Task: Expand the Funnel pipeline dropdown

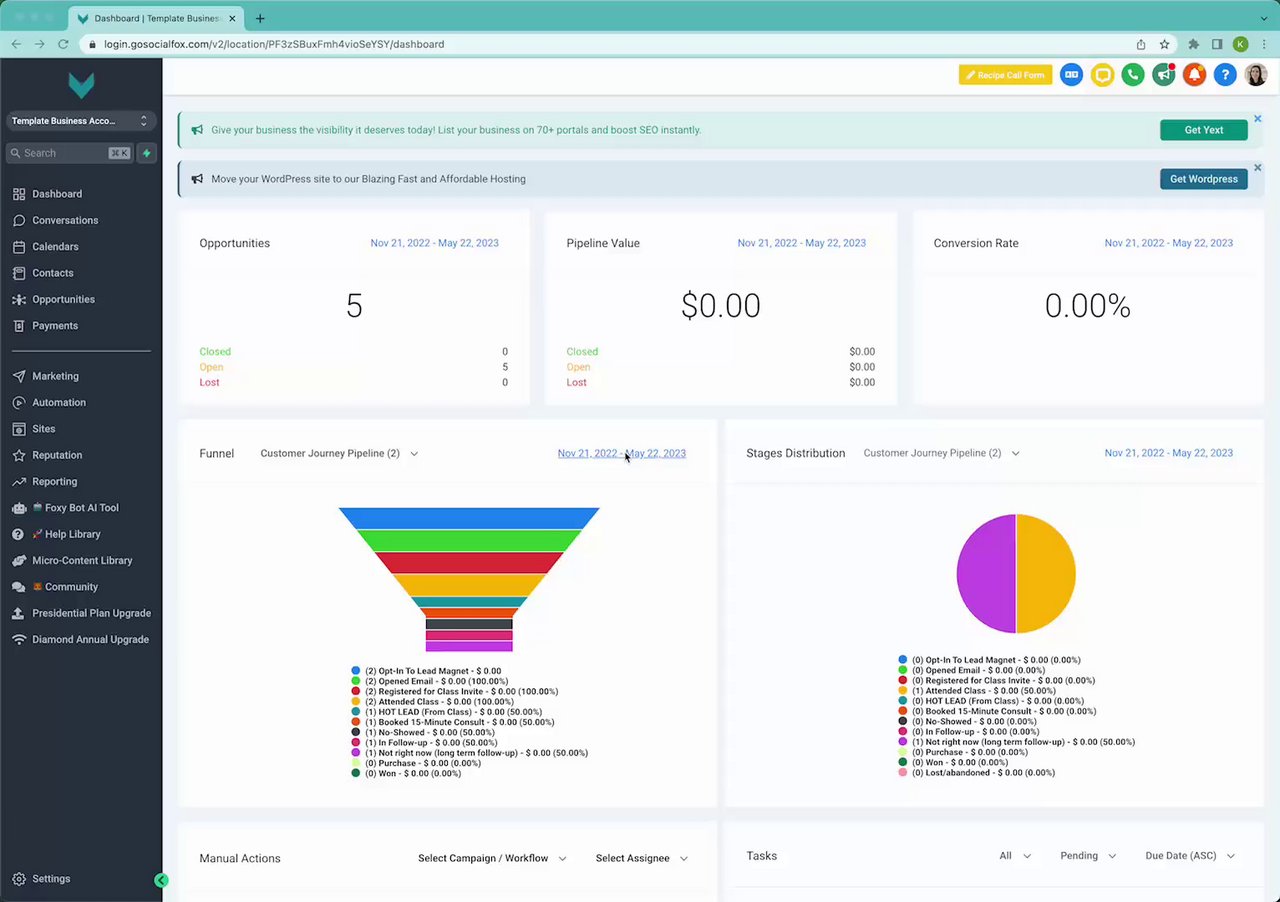Action: 339,453
